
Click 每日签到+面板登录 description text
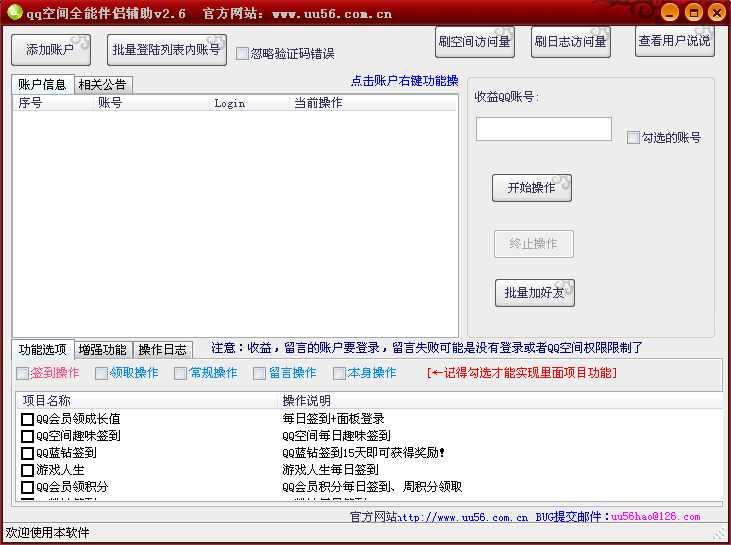(333, 419)
